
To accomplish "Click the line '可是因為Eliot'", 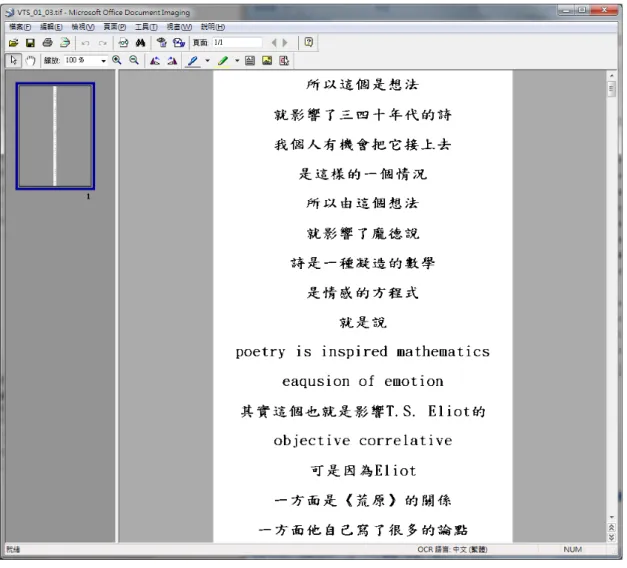I will pos(363,471).
